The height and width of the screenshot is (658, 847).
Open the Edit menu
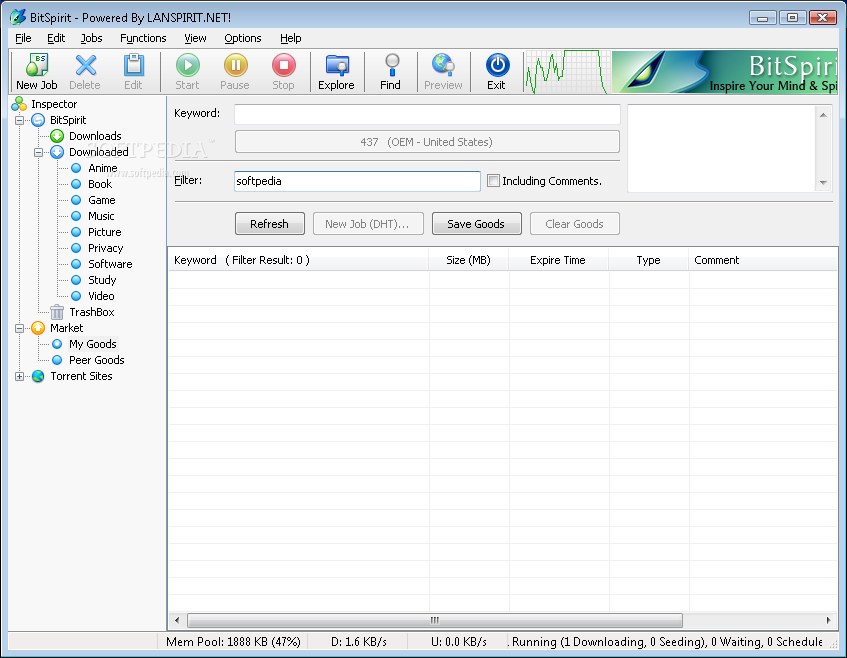[x=56, y=38]
